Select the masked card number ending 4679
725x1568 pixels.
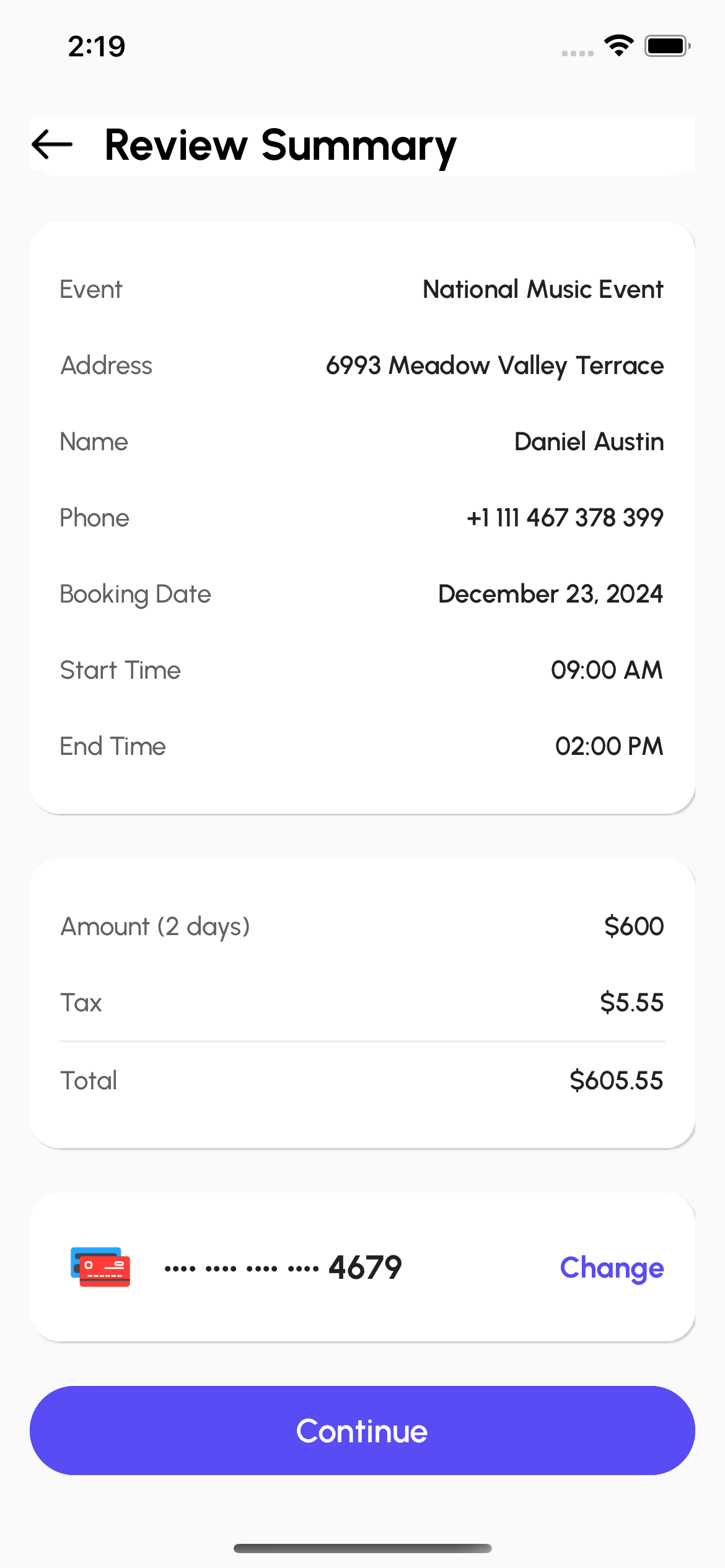pyautogui.click(x=283, y=1268)
